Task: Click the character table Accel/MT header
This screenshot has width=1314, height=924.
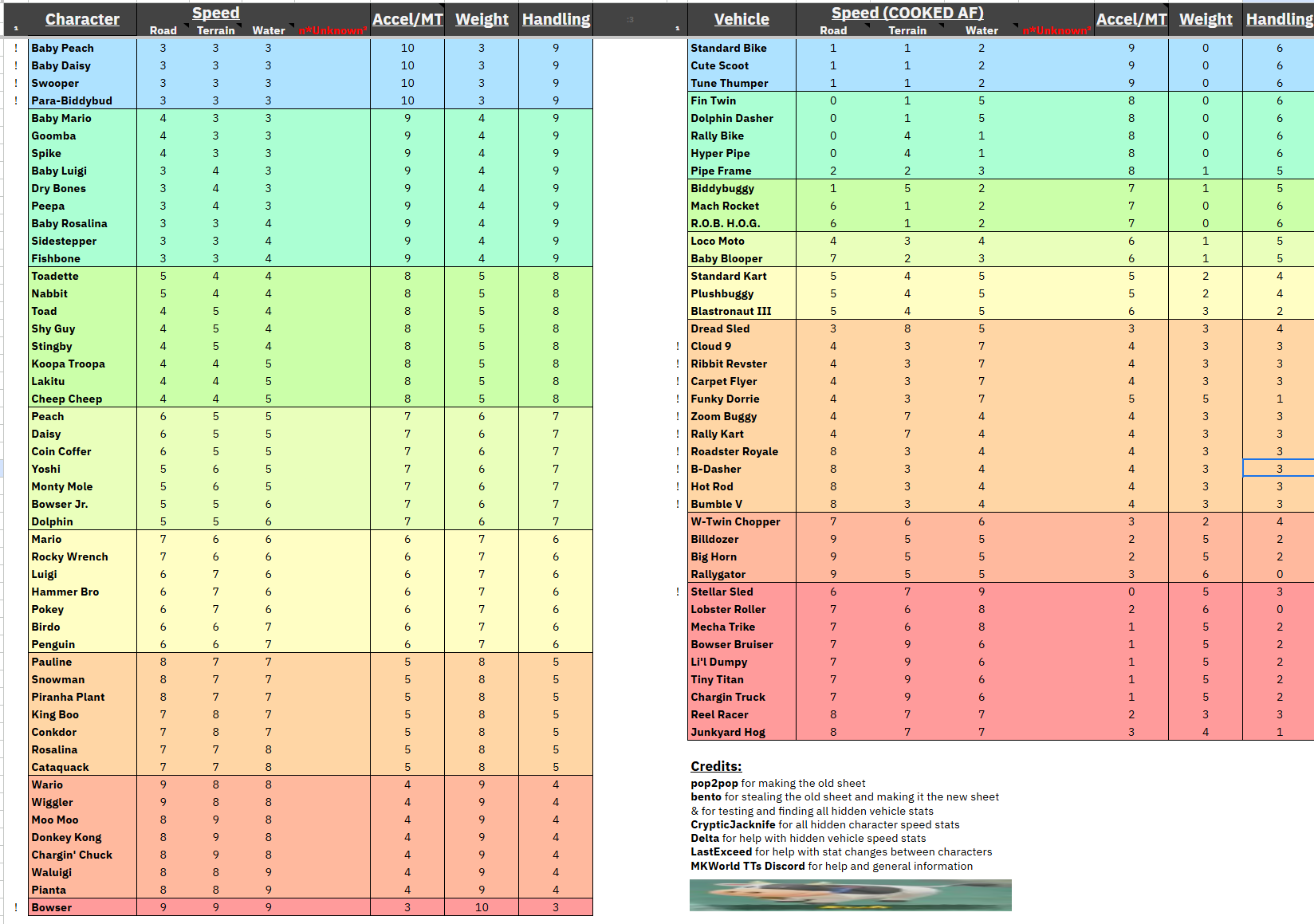Action: [407, 19]
